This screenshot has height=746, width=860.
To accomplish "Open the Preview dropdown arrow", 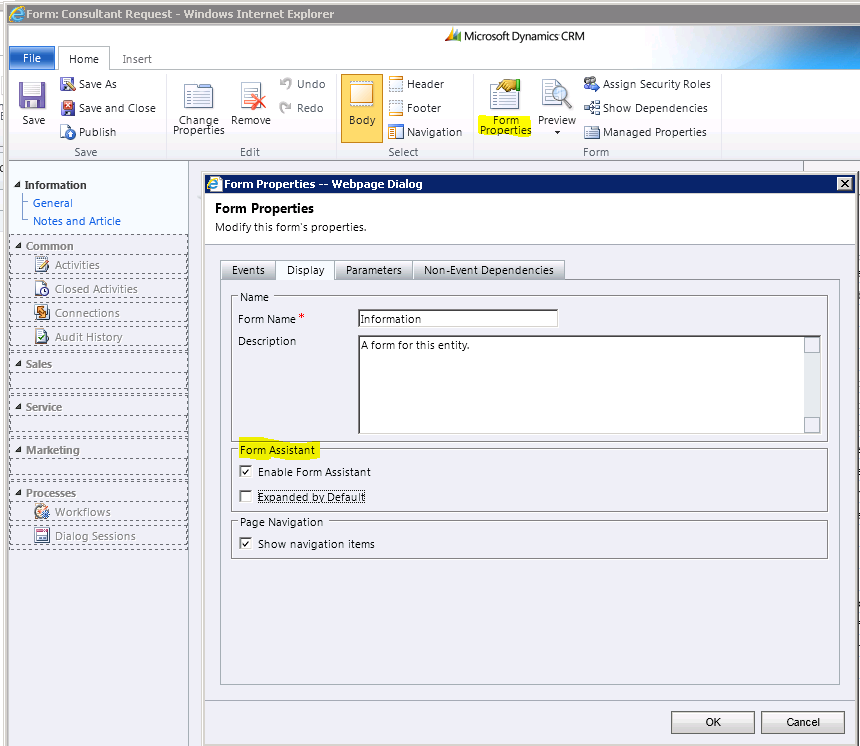I will [557, 133].
